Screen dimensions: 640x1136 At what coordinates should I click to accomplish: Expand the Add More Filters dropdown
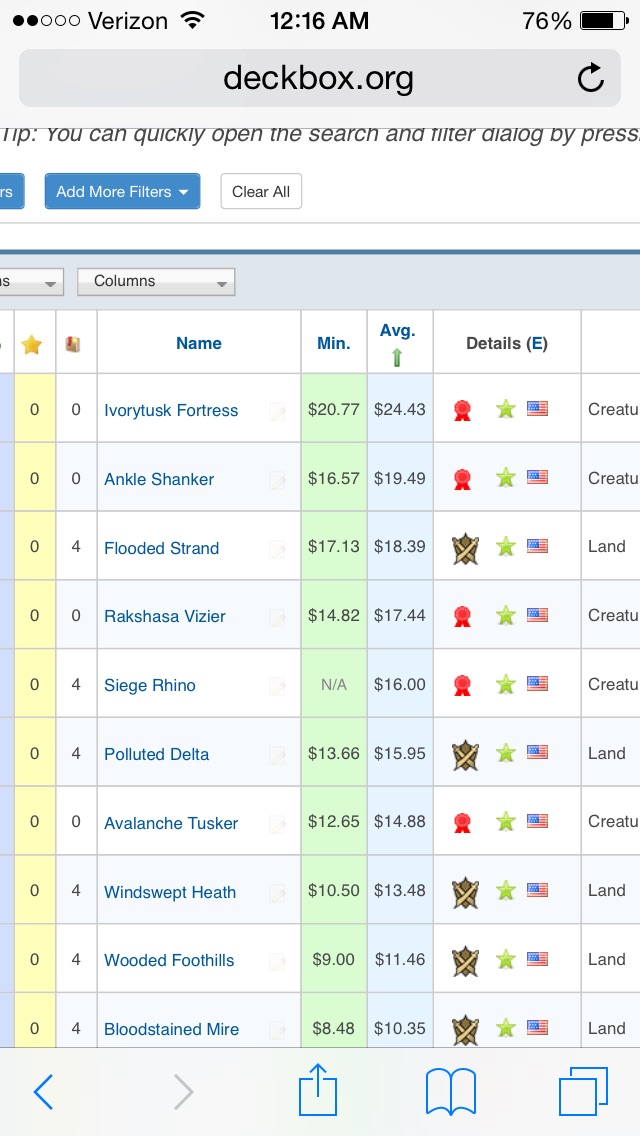pos(122,192)
